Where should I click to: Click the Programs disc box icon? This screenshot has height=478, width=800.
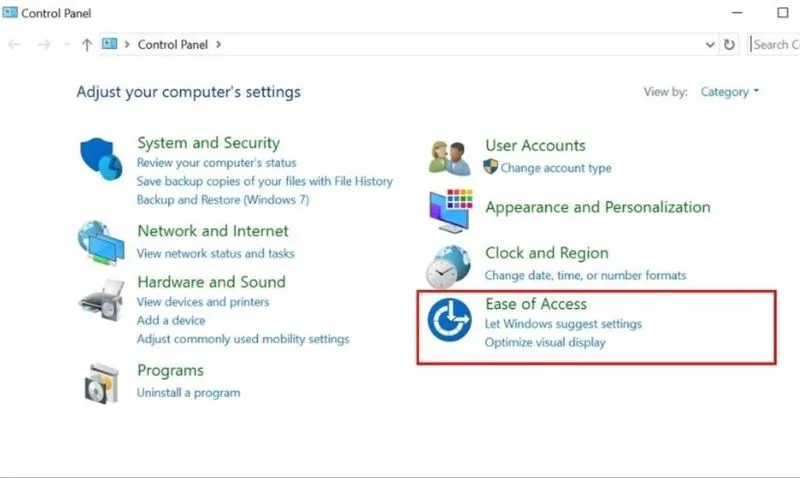tap(101, 382)
